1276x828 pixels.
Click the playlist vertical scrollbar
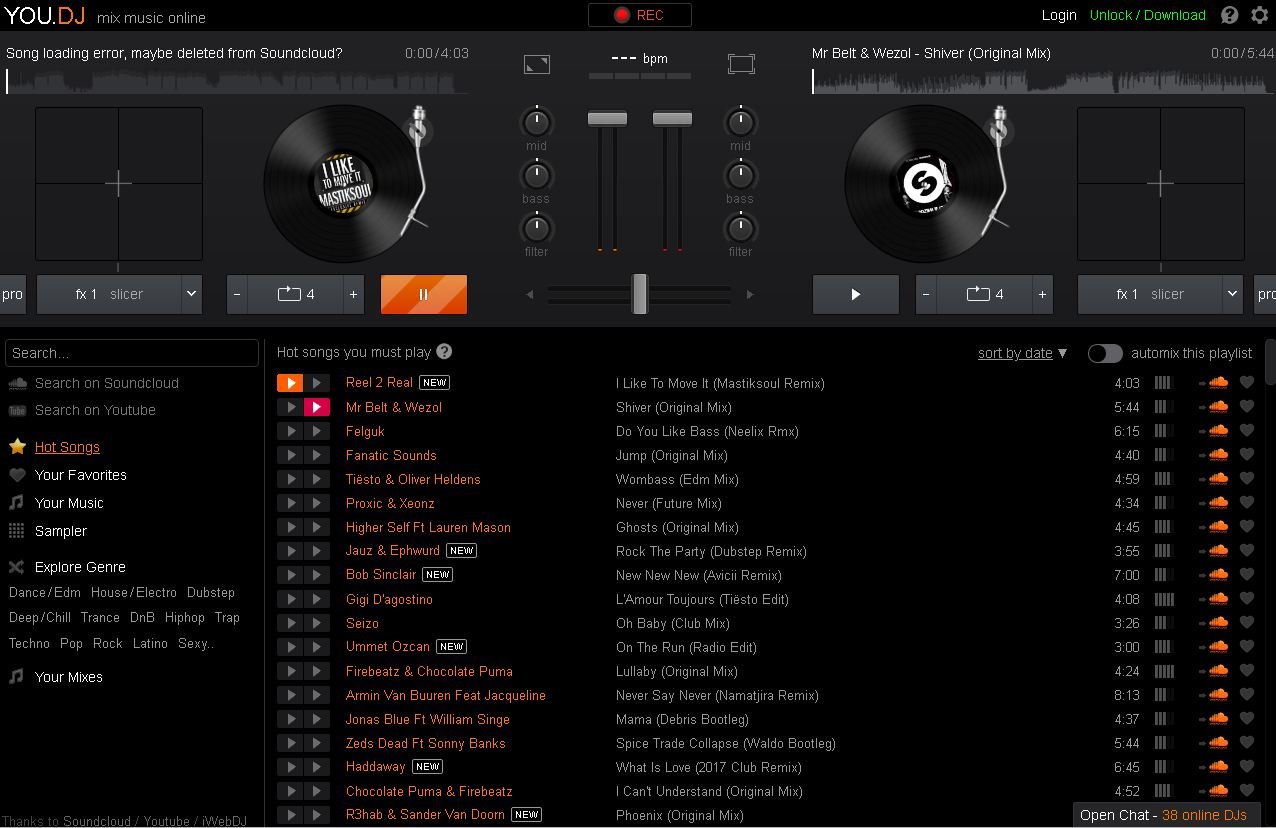(x=1270, y=362)
